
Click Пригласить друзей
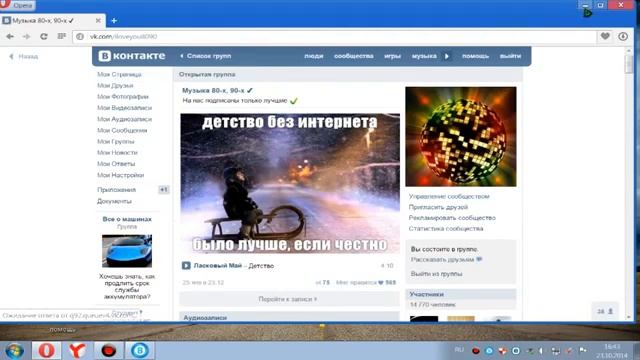click(438, 207)
